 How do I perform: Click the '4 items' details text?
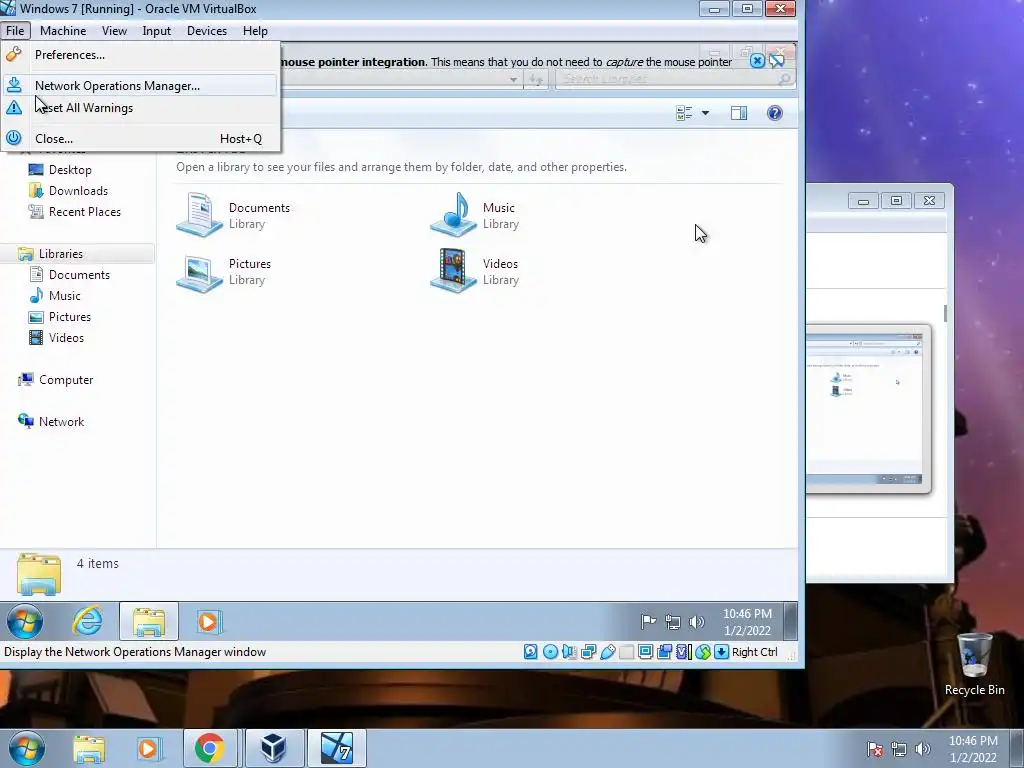(x=97, y=564)
